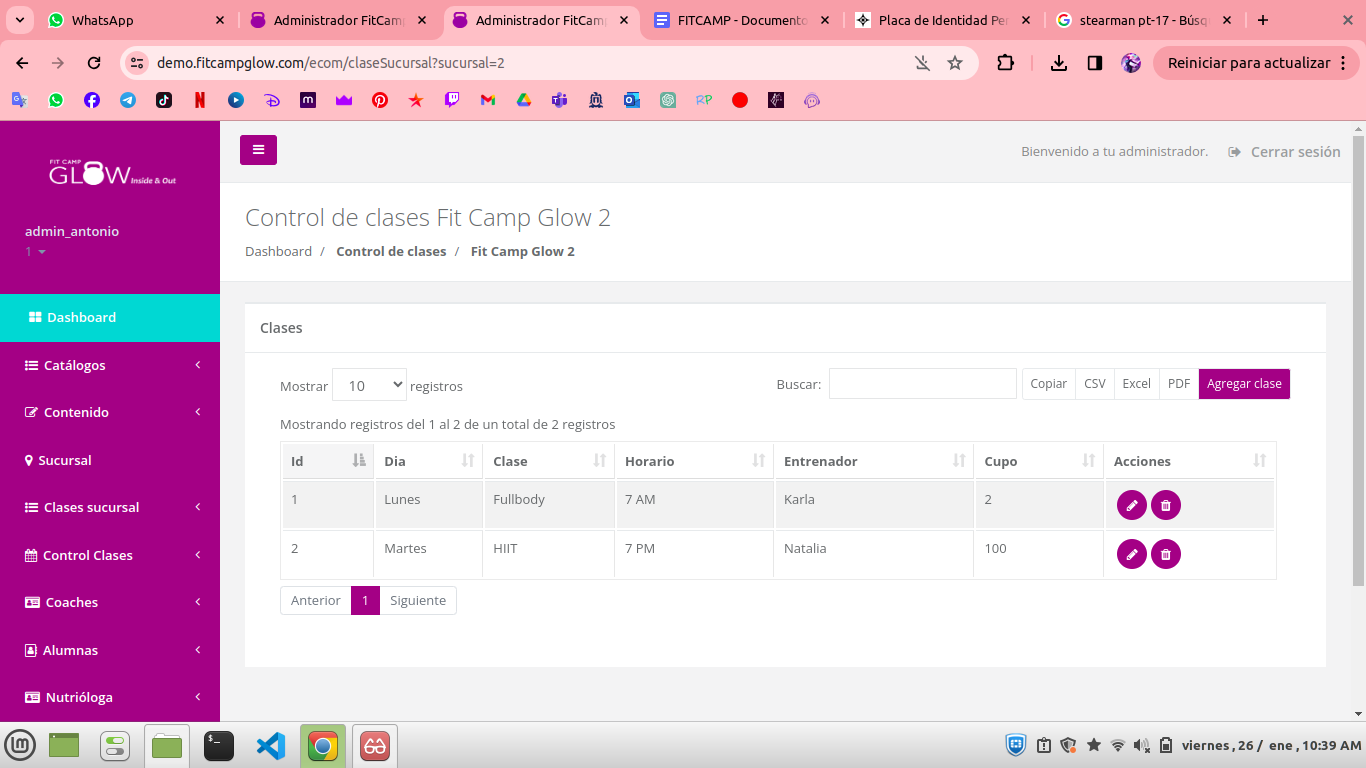Screen dimensions: 1366x768
Task: Open the Outlook bookmark icon
Action: (632, 100)
